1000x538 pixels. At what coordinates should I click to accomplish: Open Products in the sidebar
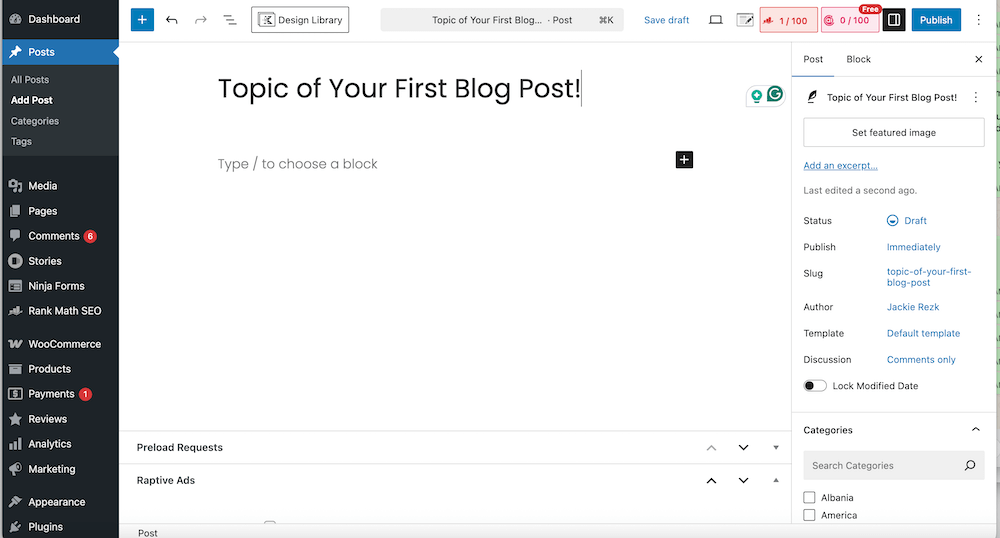[x=59, y=368]
